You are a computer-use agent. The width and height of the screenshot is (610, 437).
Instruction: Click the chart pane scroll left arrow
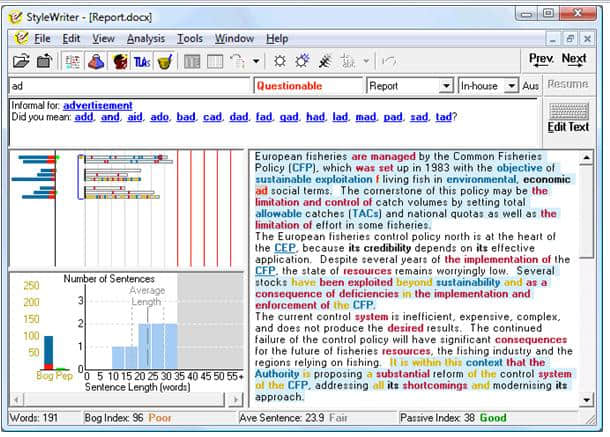click(x=16, y=400)
